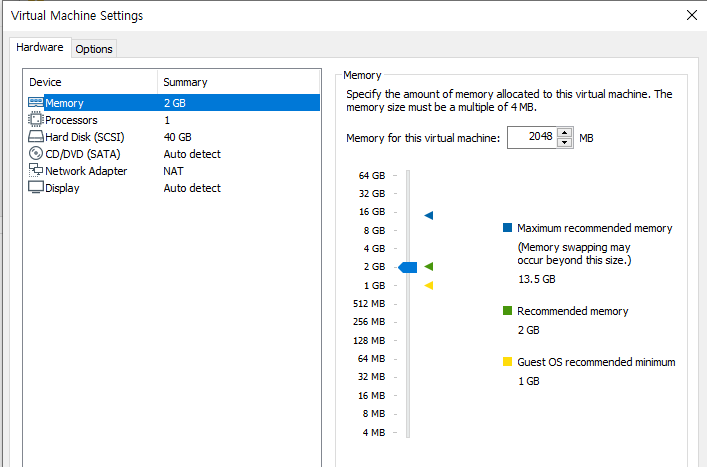Close the Virtual Machine Settings dialog
707x467 pixels.
pos(692,15)
